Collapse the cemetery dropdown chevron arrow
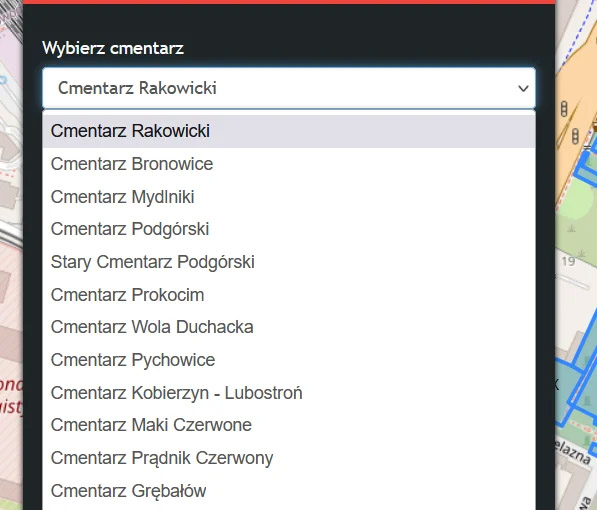The image size is (597, 510). (523, 88)
